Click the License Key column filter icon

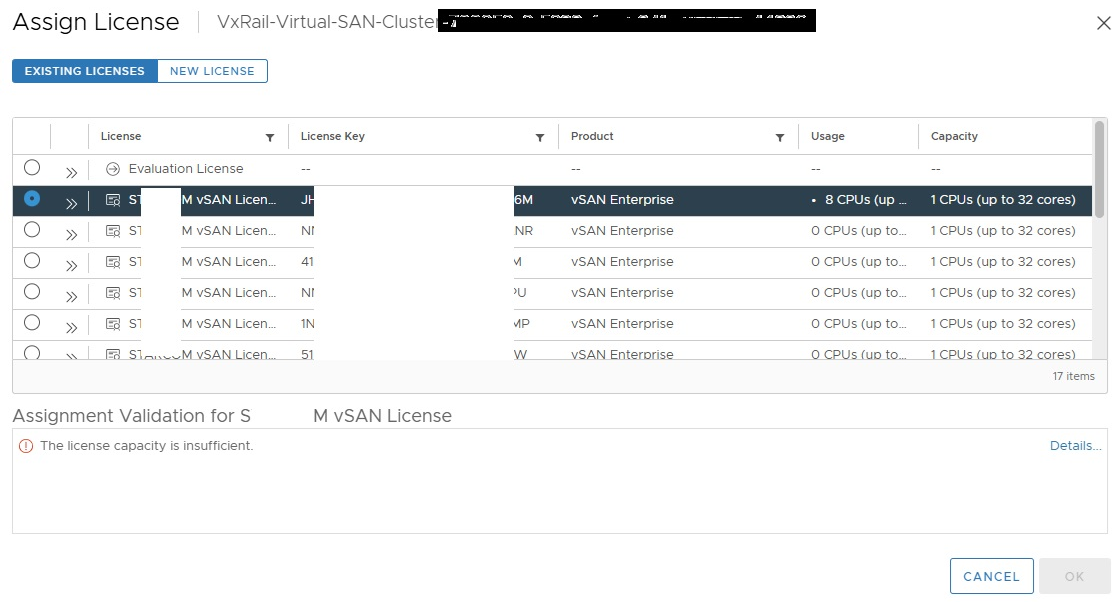[540, 137]
